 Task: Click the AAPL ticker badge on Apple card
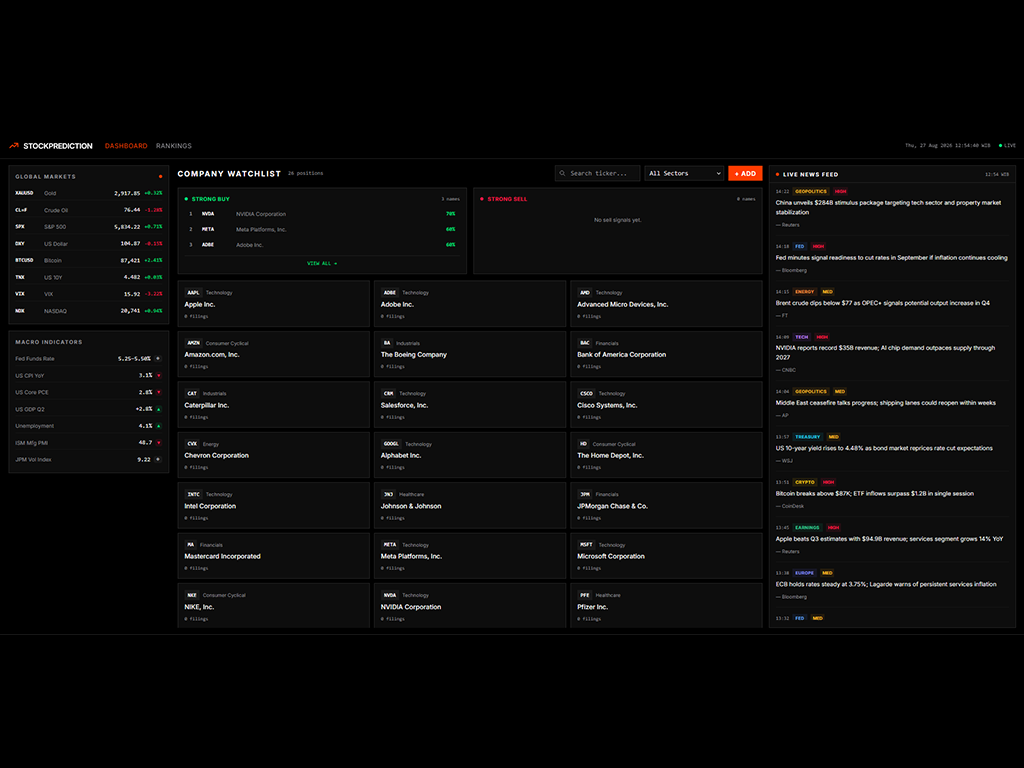point(193,293)
